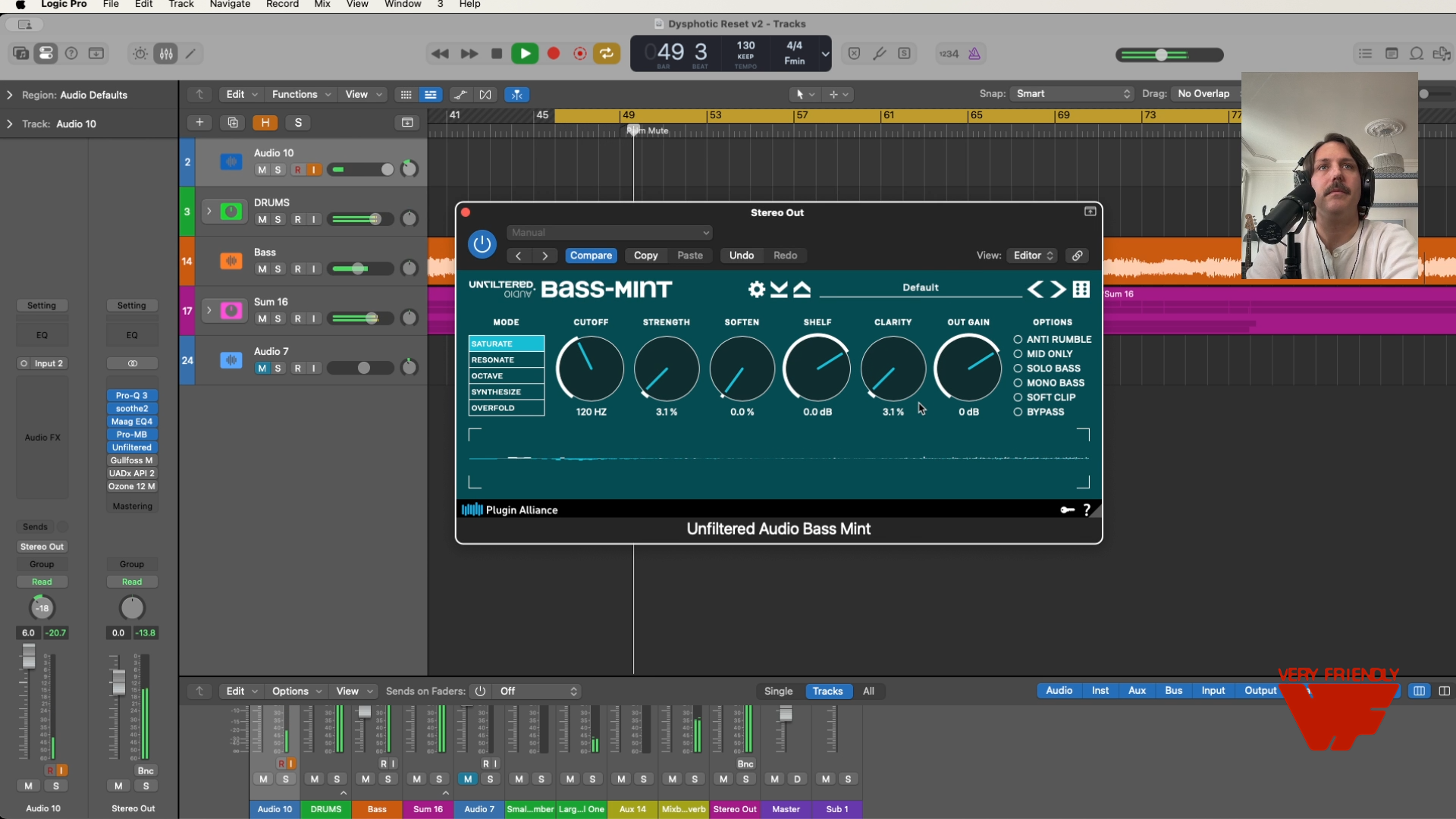The height and width of the screenshot is (819, 1456).
Task: Enable the Anti Rumble option
Action: 1018,340
